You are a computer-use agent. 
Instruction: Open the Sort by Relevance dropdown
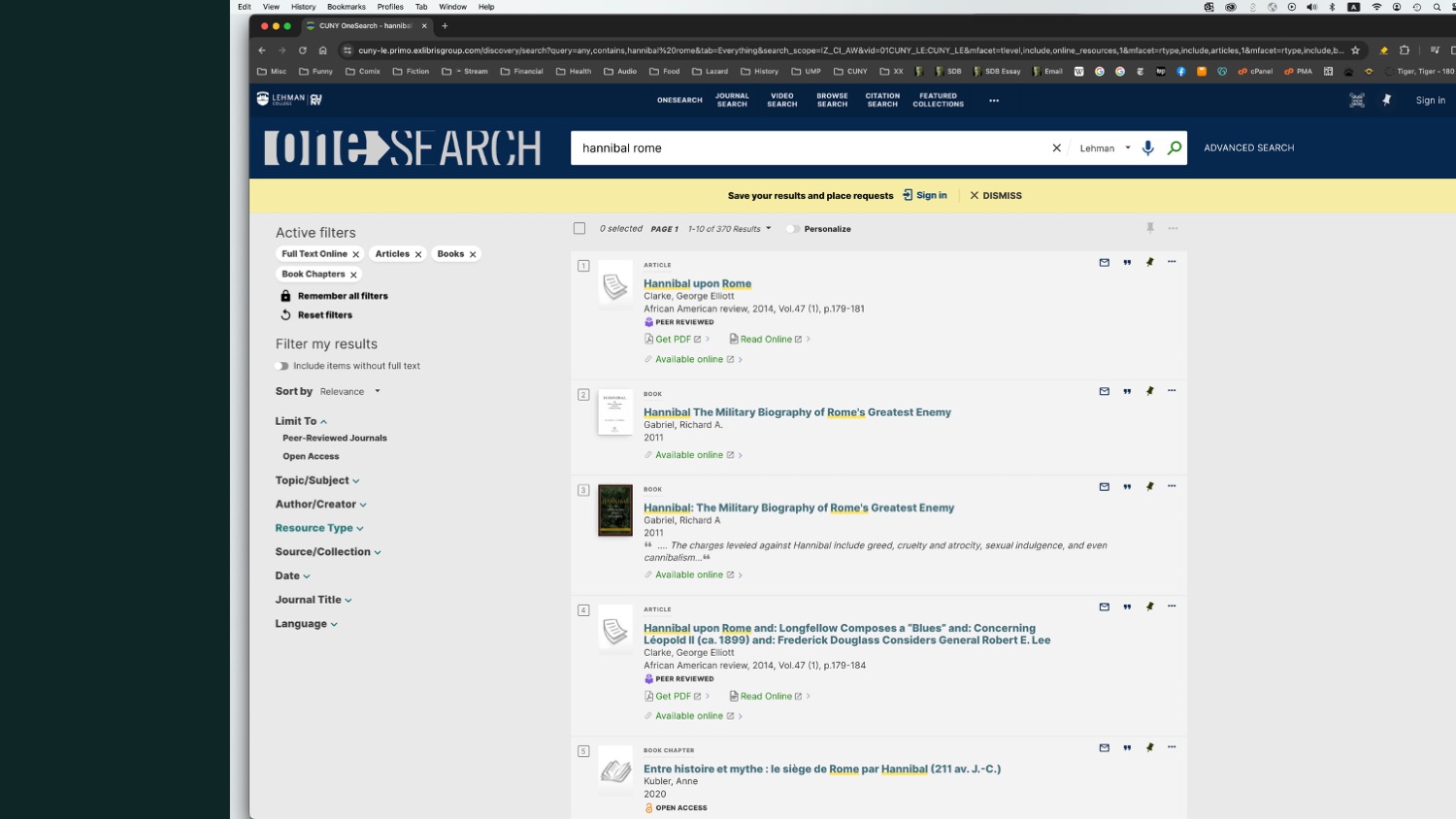point(349,392)
